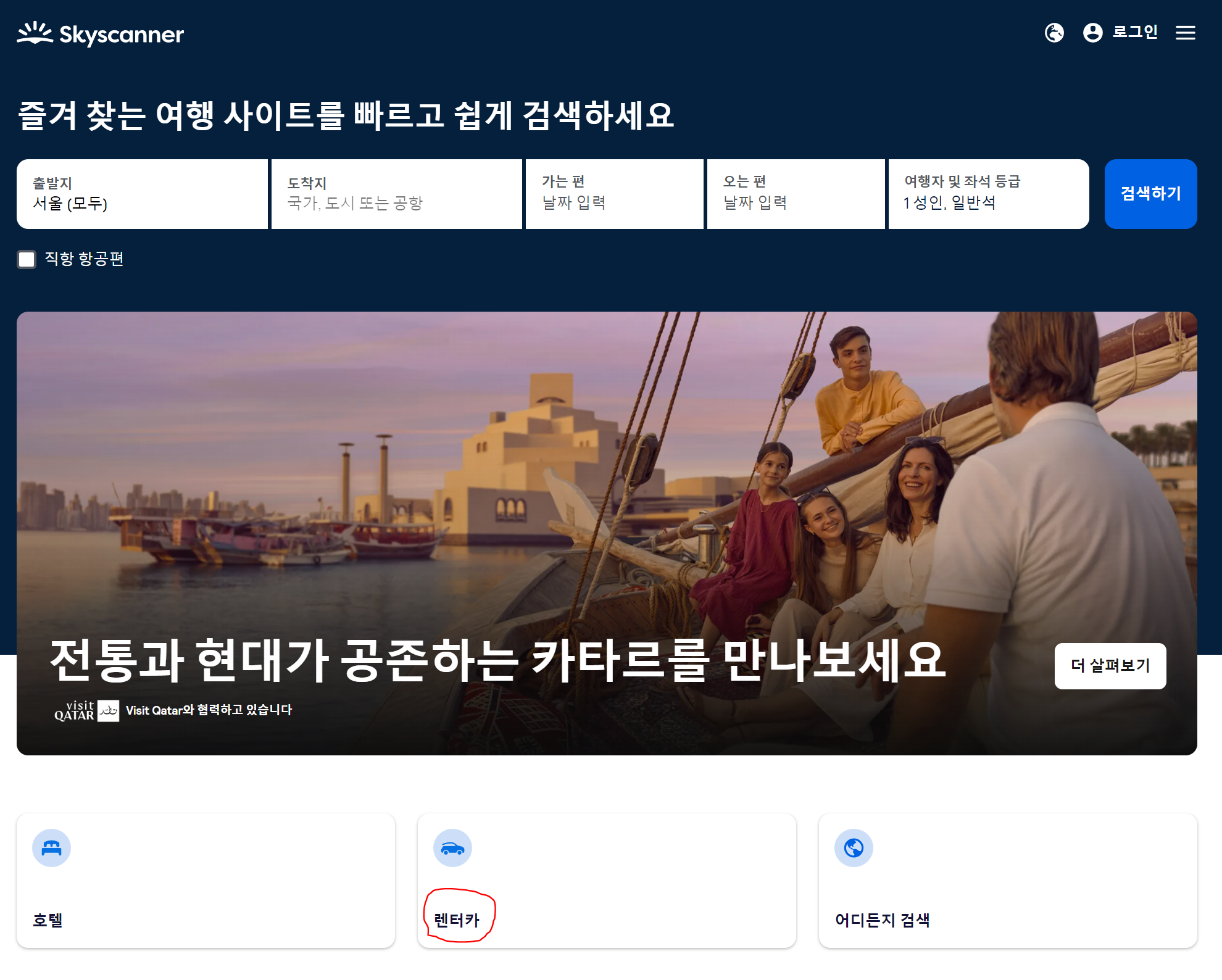The height and width of the screenshot is (980, 1222).
Task: Click the 로그인 link
Action: [x=1134, y=32]
